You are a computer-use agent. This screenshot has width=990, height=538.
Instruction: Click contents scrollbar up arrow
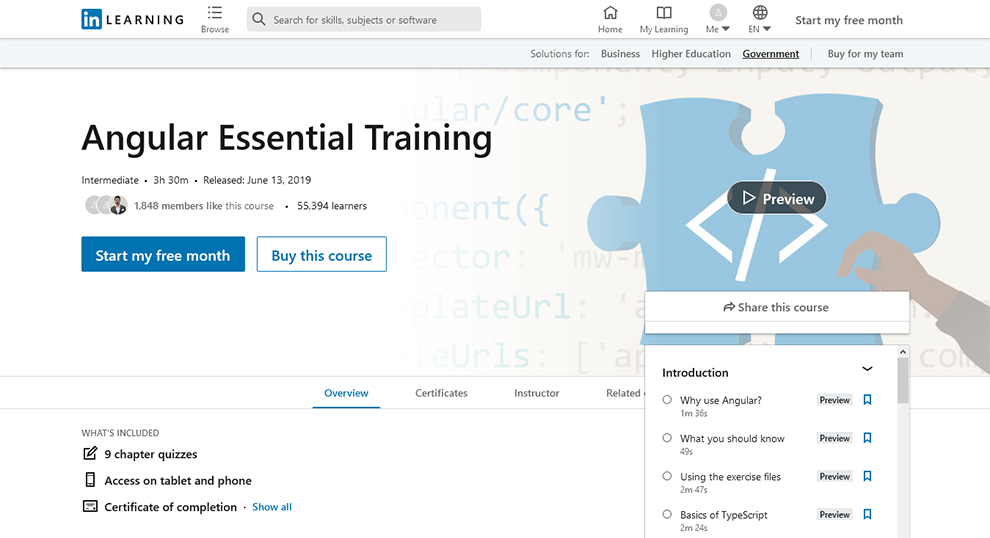tap(903, 352)
